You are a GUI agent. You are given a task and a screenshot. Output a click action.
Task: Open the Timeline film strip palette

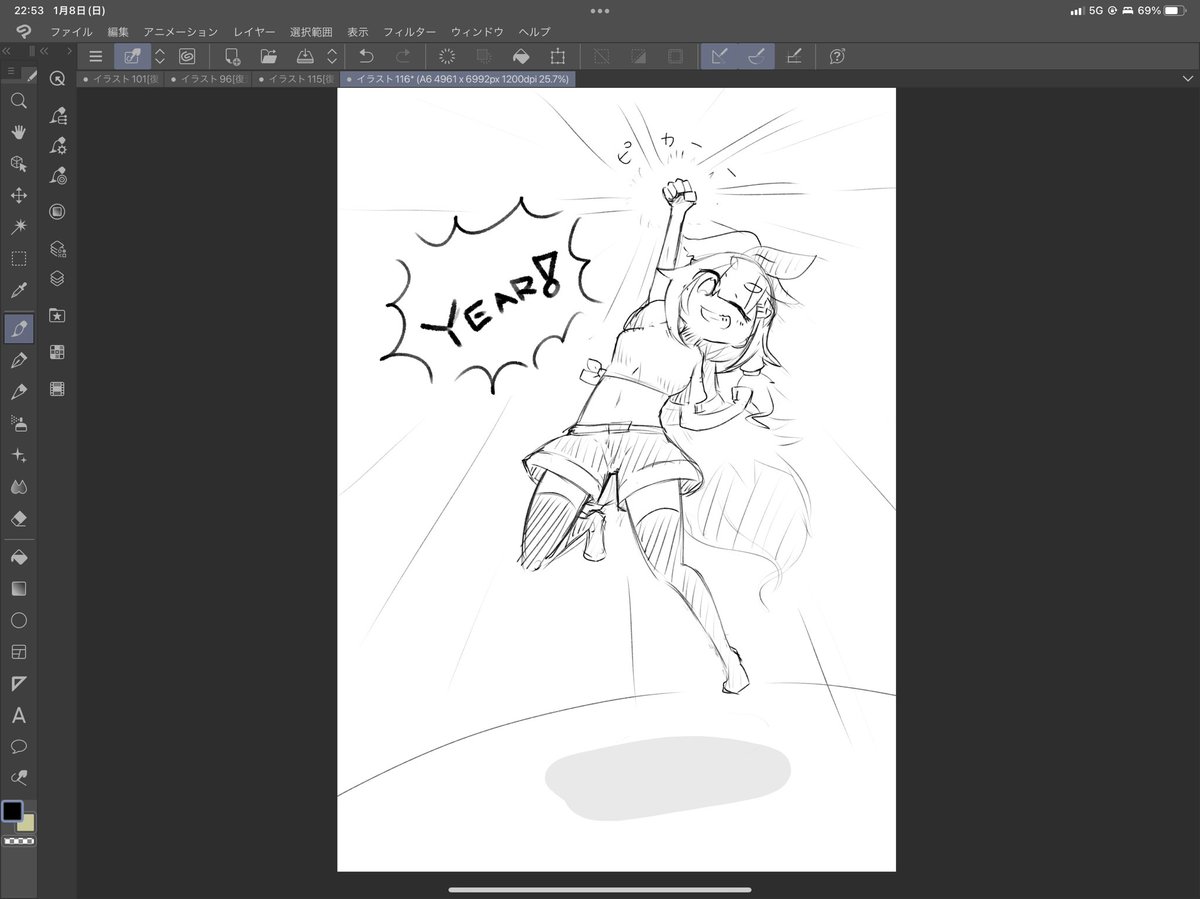coord(57,389)
